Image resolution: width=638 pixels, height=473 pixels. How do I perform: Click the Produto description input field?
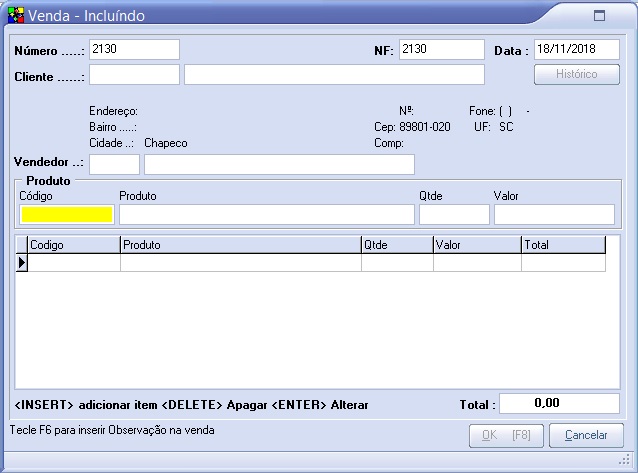266,214
